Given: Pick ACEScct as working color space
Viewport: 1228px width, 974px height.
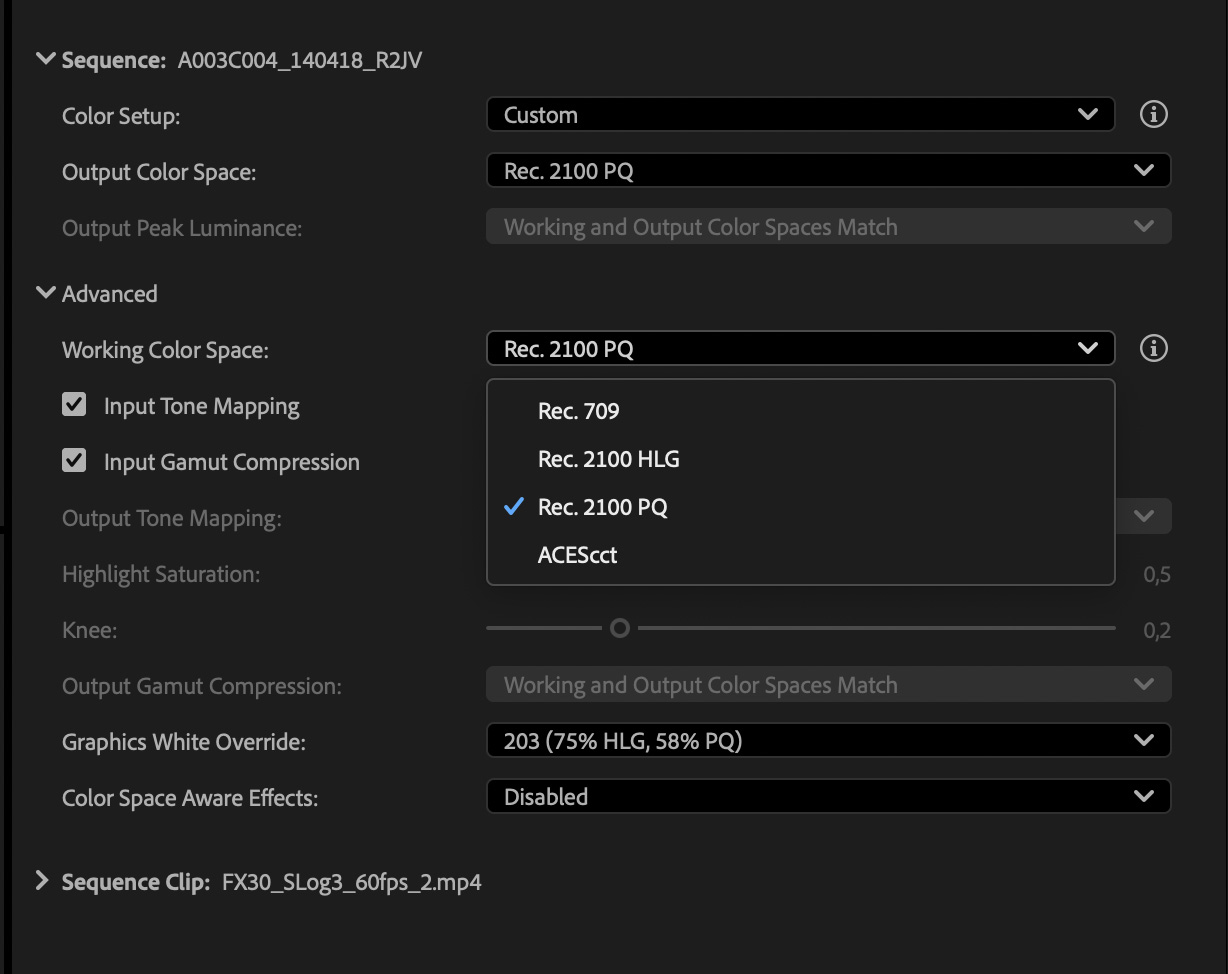Looking at the screenshot, I should [x=577, y=555].
